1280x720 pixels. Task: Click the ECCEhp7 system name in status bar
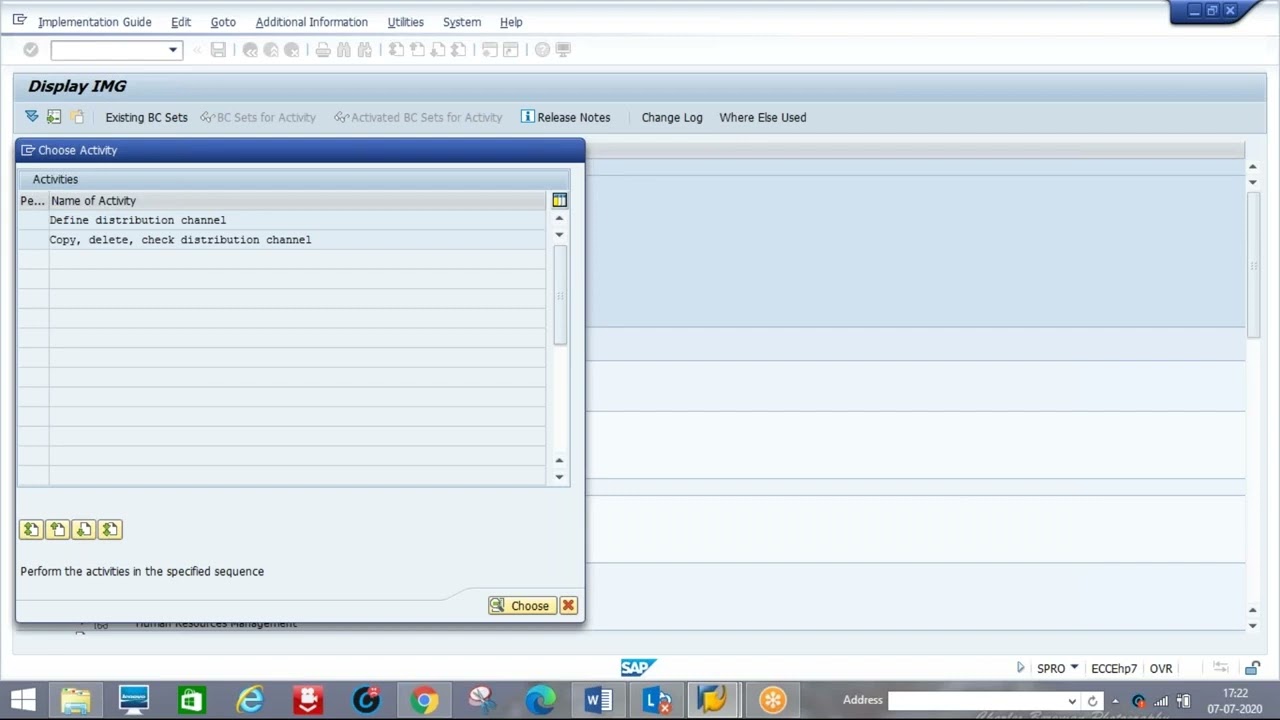tap(1114, 668)
